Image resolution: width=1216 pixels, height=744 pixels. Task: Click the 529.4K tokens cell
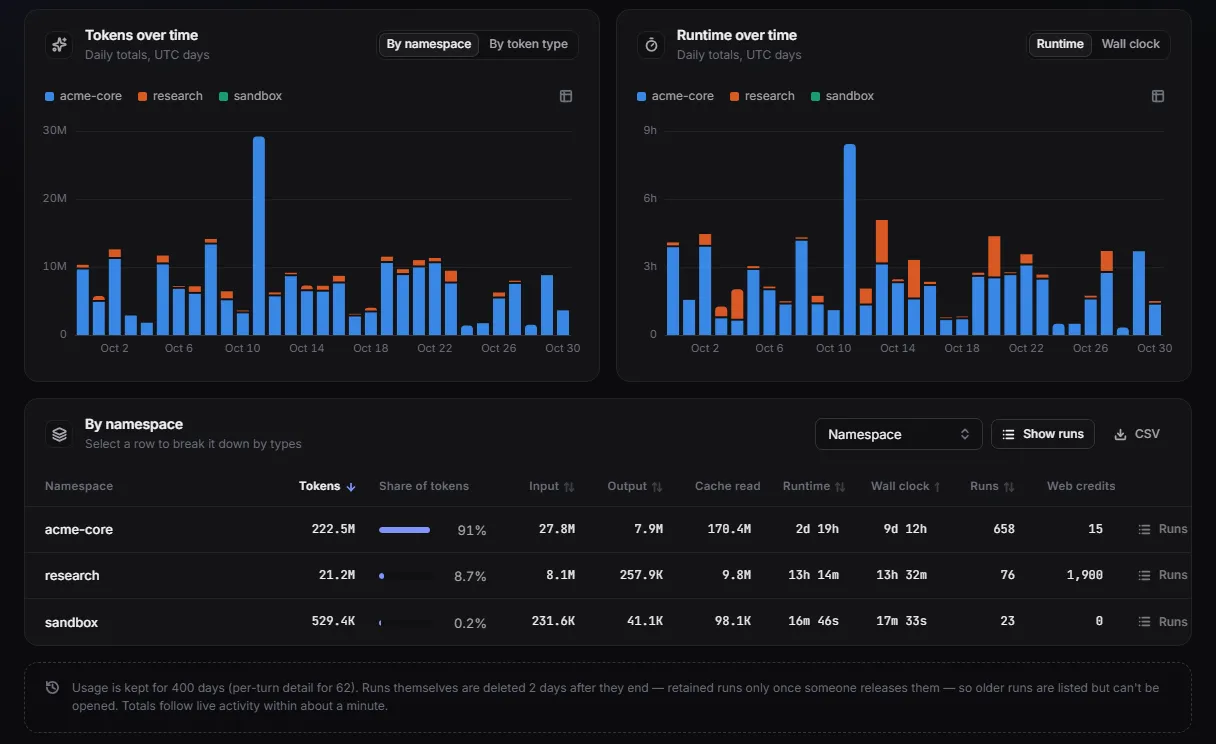click(333, 622)
